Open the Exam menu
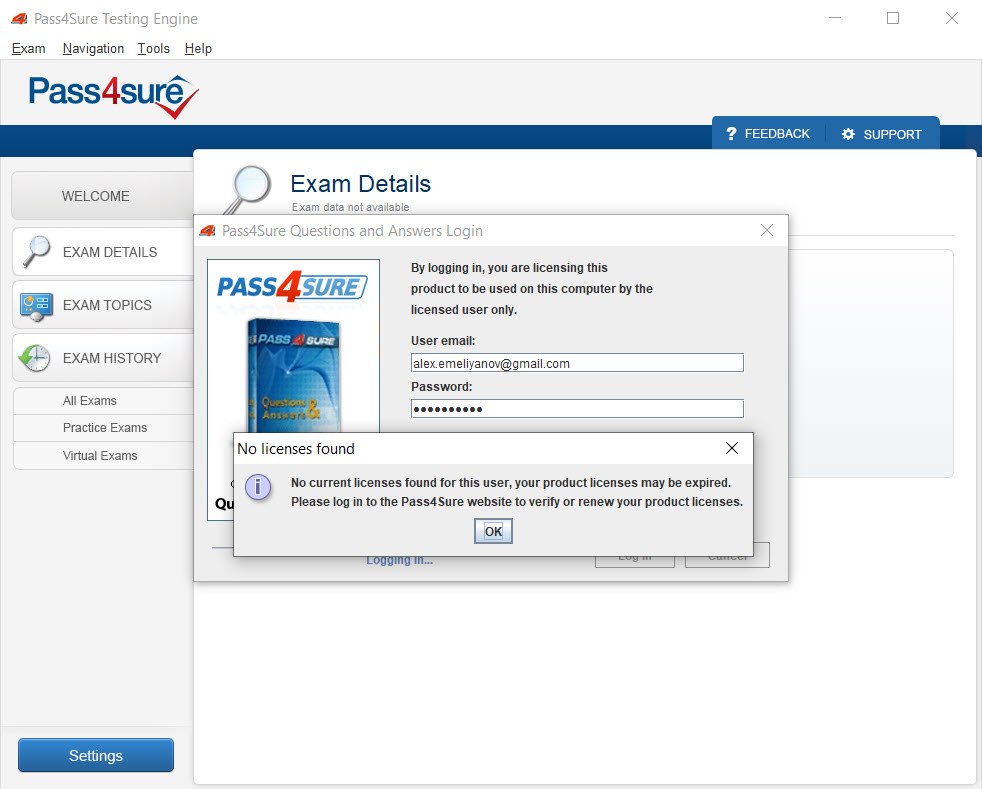The image size is (982, 789). [x=28, y=48]
